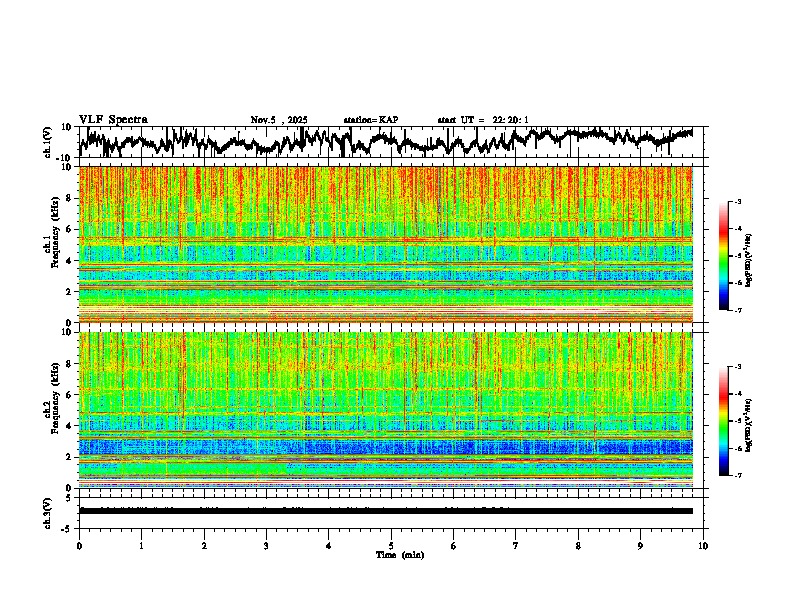Click time axis tick label "9"
792x612 pixels.
pyautogui.click(x=640, y=546)
